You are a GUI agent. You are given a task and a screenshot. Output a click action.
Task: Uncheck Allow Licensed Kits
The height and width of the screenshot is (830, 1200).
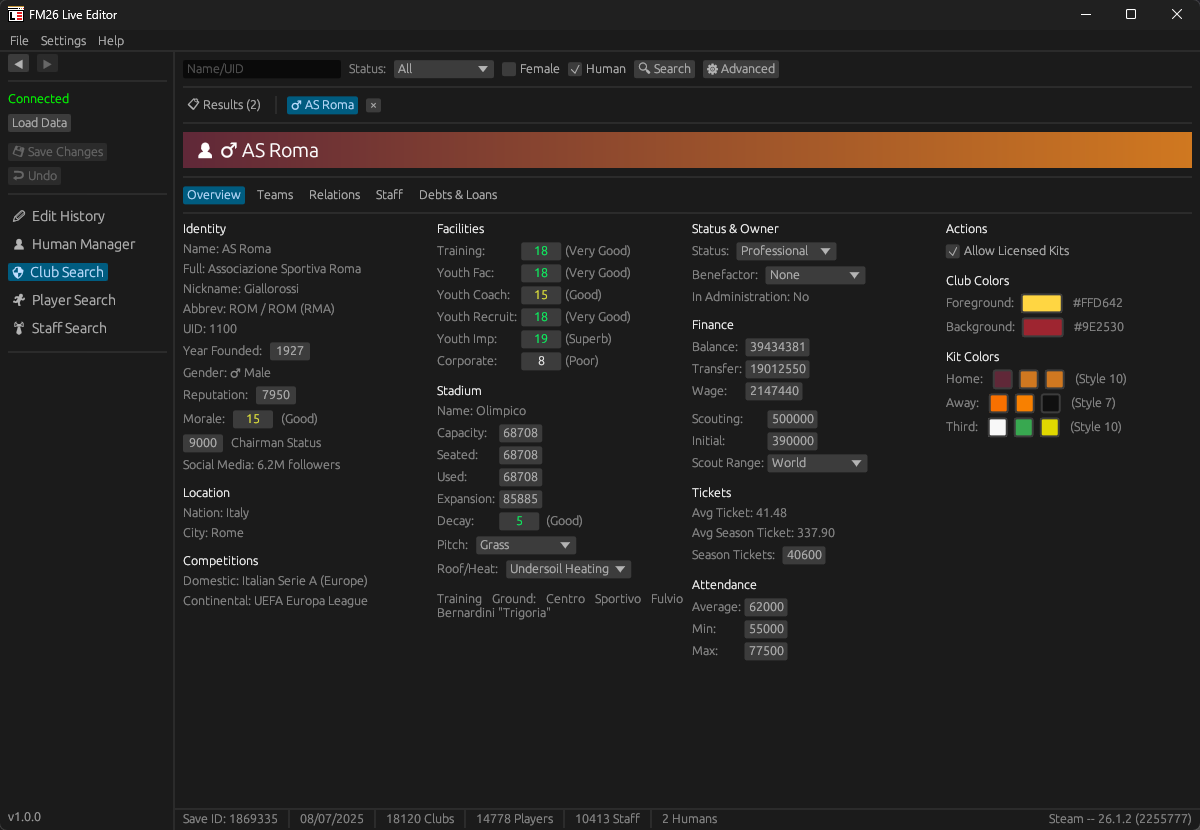(953, 251)
